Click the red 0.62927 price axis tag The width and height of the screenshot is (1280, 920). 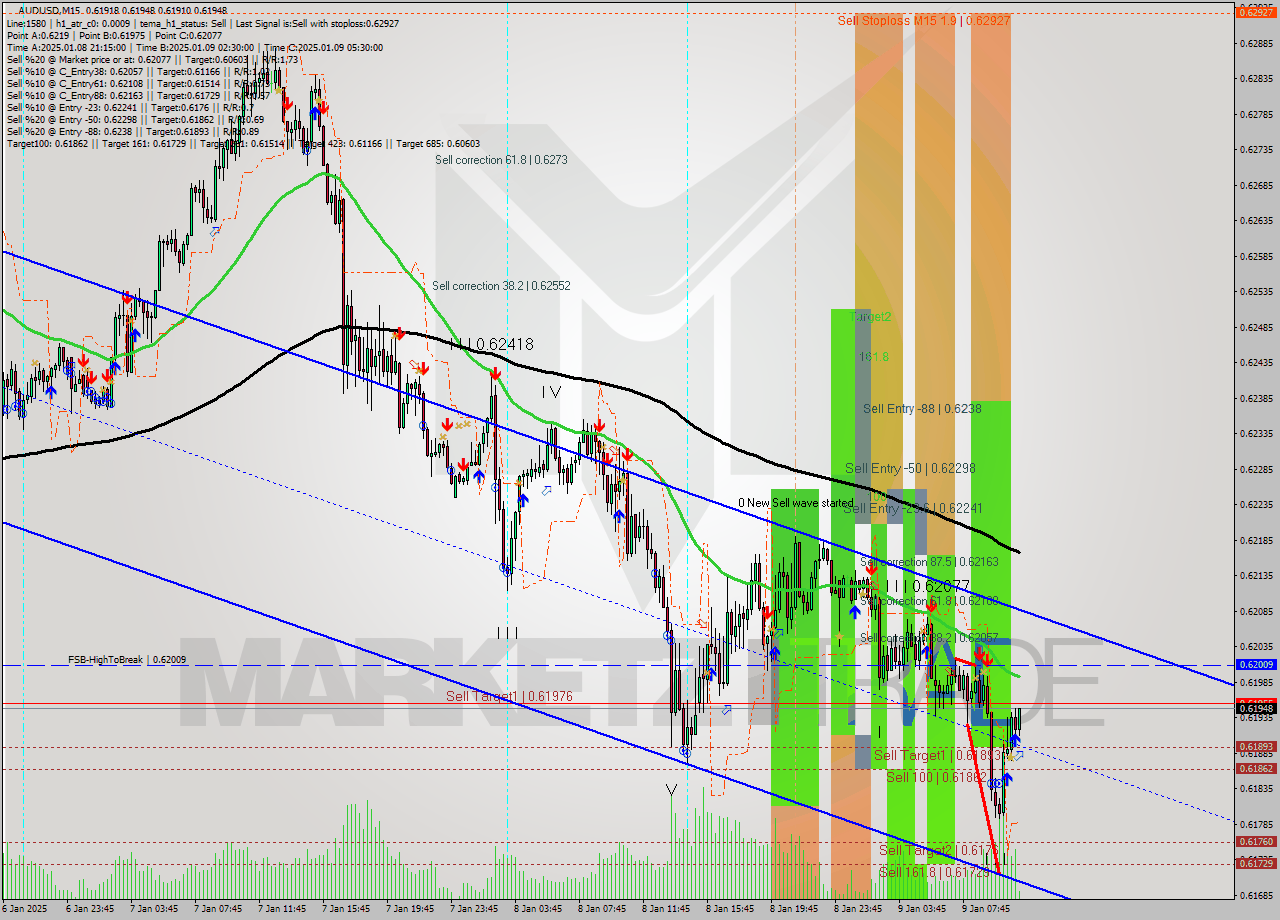click(x=1256, y=11)
